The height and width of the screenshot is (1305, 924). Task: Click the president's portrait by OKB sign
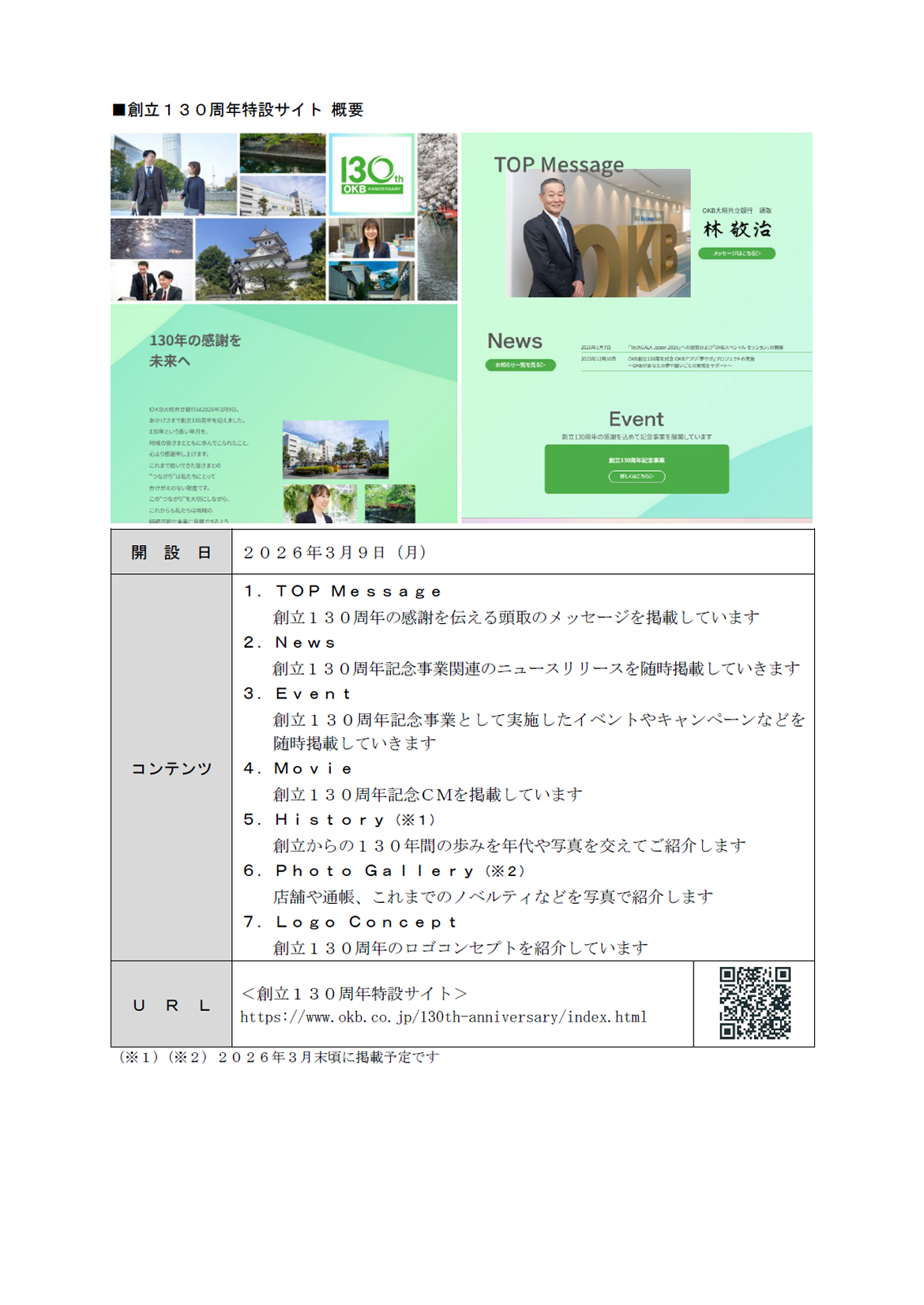[597, 233]
